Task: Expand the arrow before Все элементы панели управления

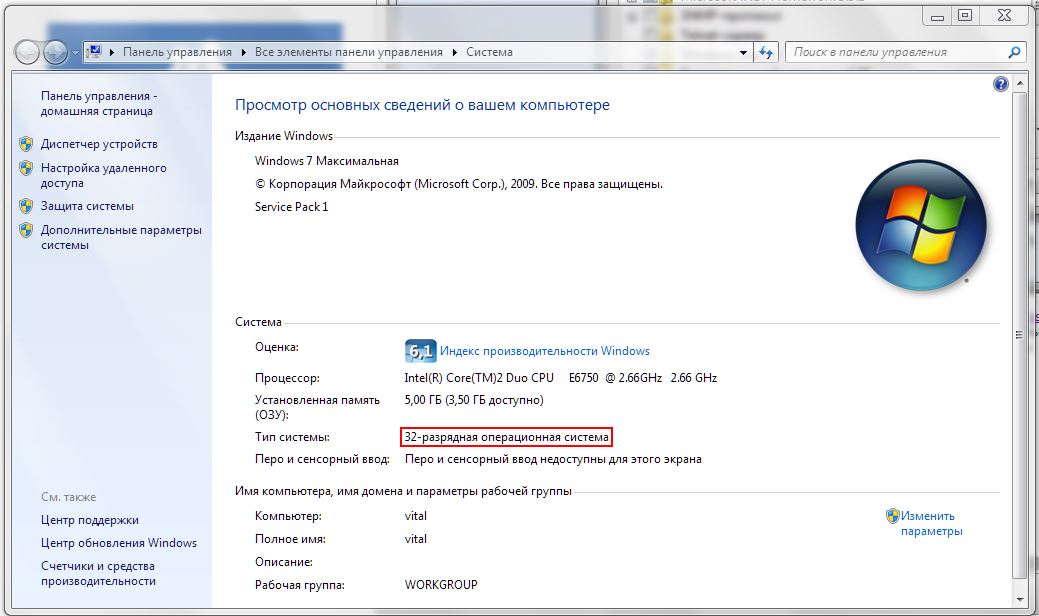Action: pos(244,52)
